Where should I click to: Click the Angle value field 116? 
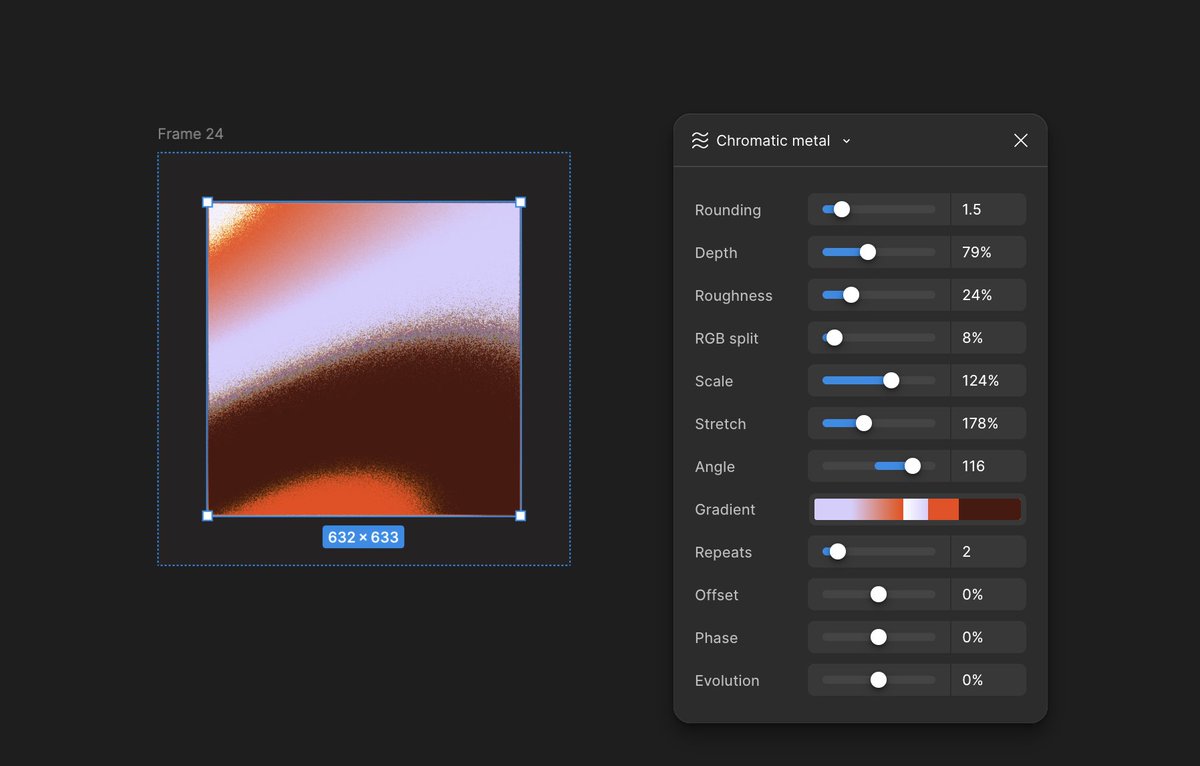988,466
